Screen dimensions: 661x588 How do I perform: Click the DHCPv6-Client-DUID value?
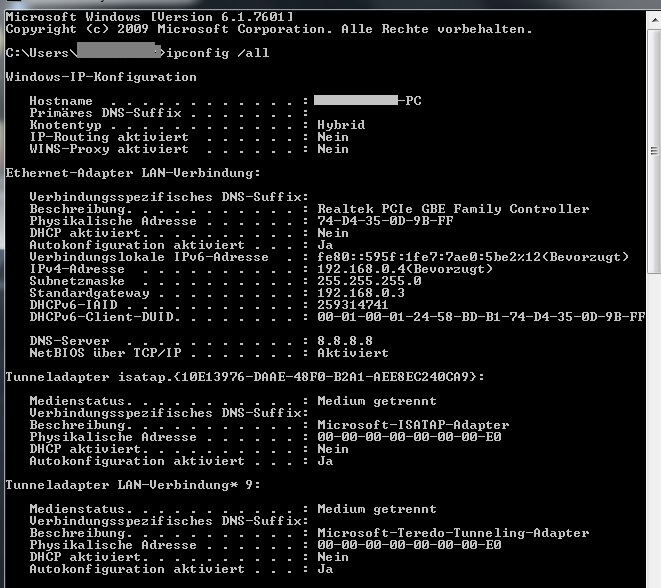point(481,317)
